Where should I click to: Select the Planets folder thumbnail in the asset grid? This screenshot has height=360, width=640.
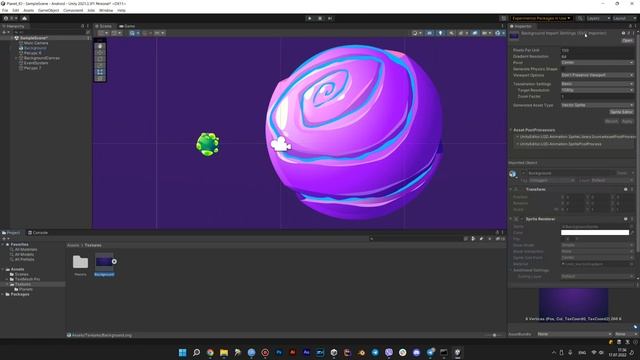click(80, 262)
